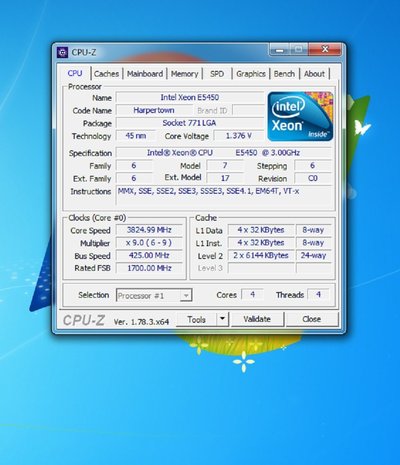Open the Processor #1 selection dropdown
This screenshot has height=465, width=400.
[154, 295]
